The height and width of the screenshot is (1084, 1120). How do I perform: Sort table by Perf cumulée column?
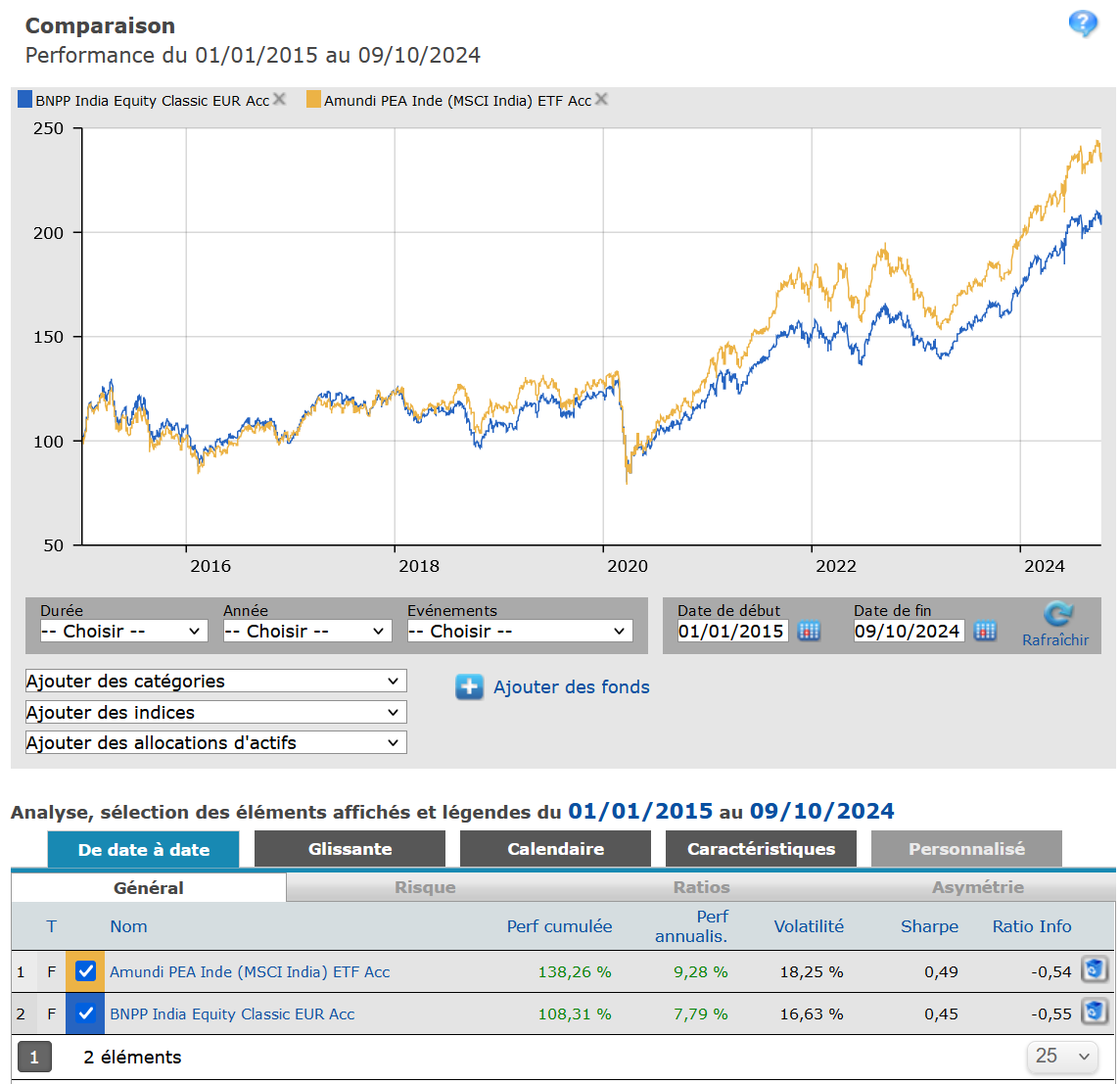pyautogui.click(x=559, y=926)
